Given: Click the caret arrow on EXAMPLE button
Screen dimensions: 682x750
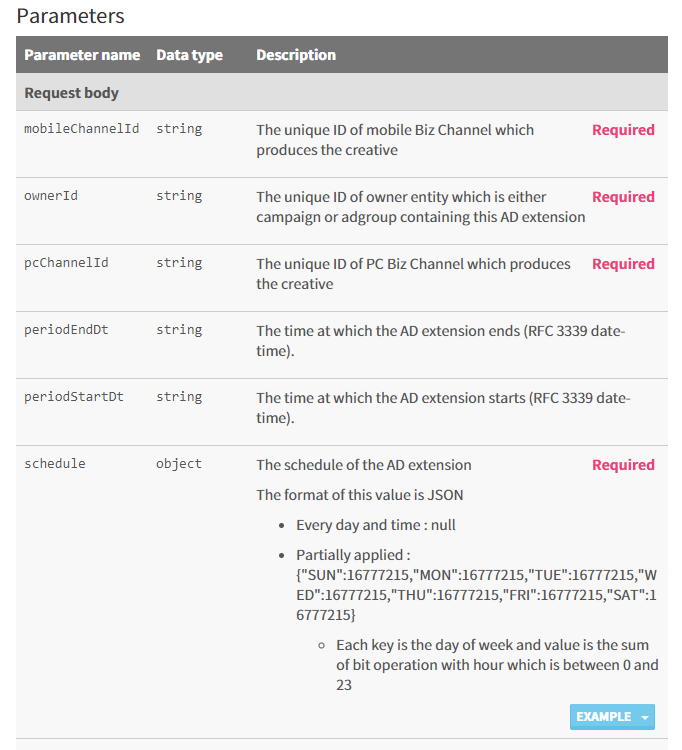Looking at the screenshot, I should click(x=644, y=717).
